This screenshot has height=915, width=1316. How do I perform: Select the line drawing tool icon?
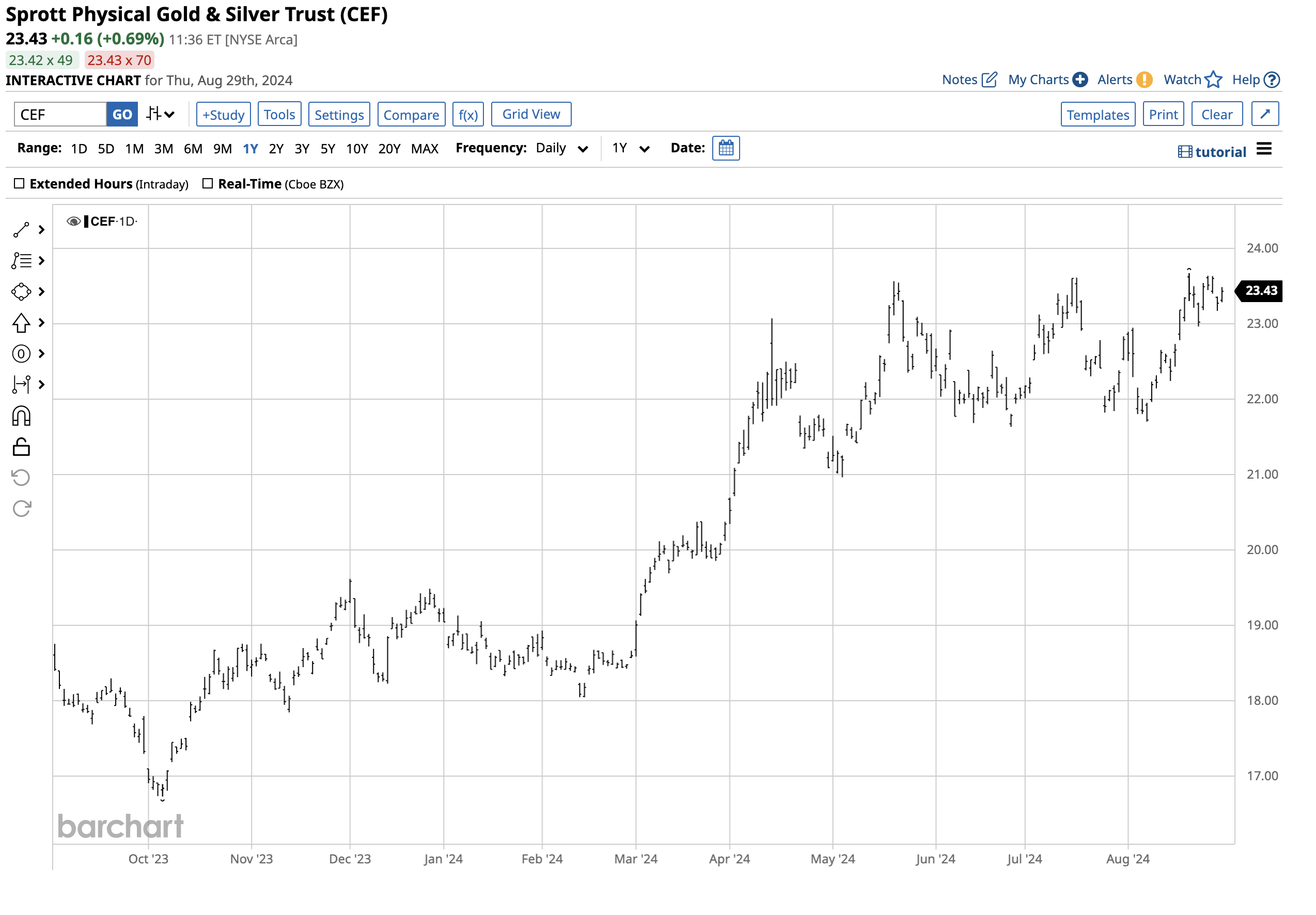(21, 230)
